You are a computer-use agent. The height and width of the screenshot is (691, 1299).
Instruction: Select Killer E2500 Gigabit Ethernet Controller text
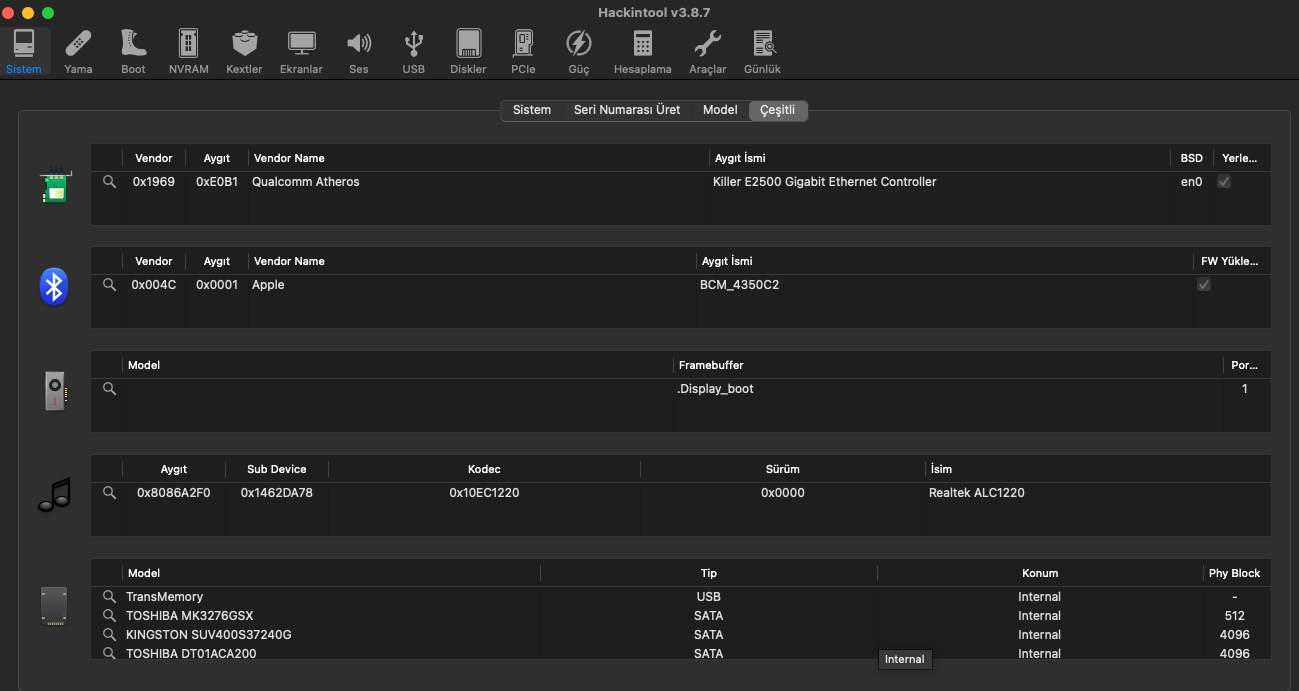coord(825,182)
